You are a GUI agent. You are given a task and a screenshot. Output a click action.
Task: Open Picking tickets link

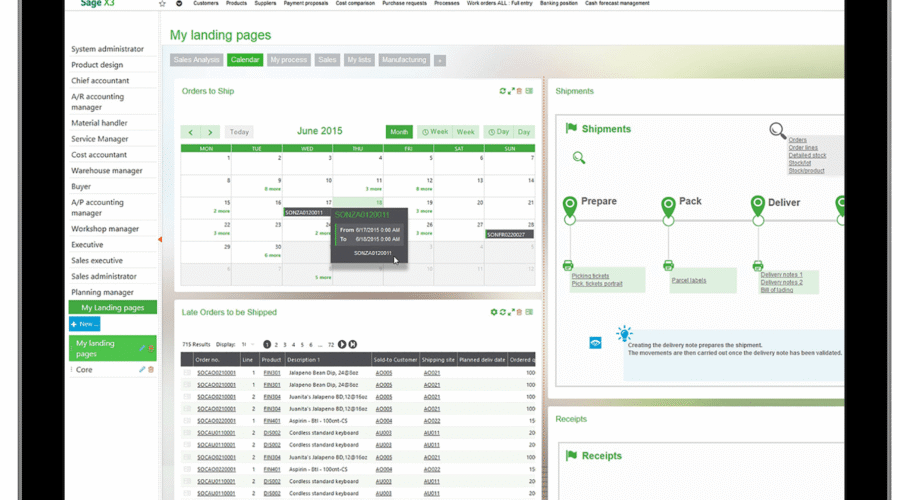point(590,276)
